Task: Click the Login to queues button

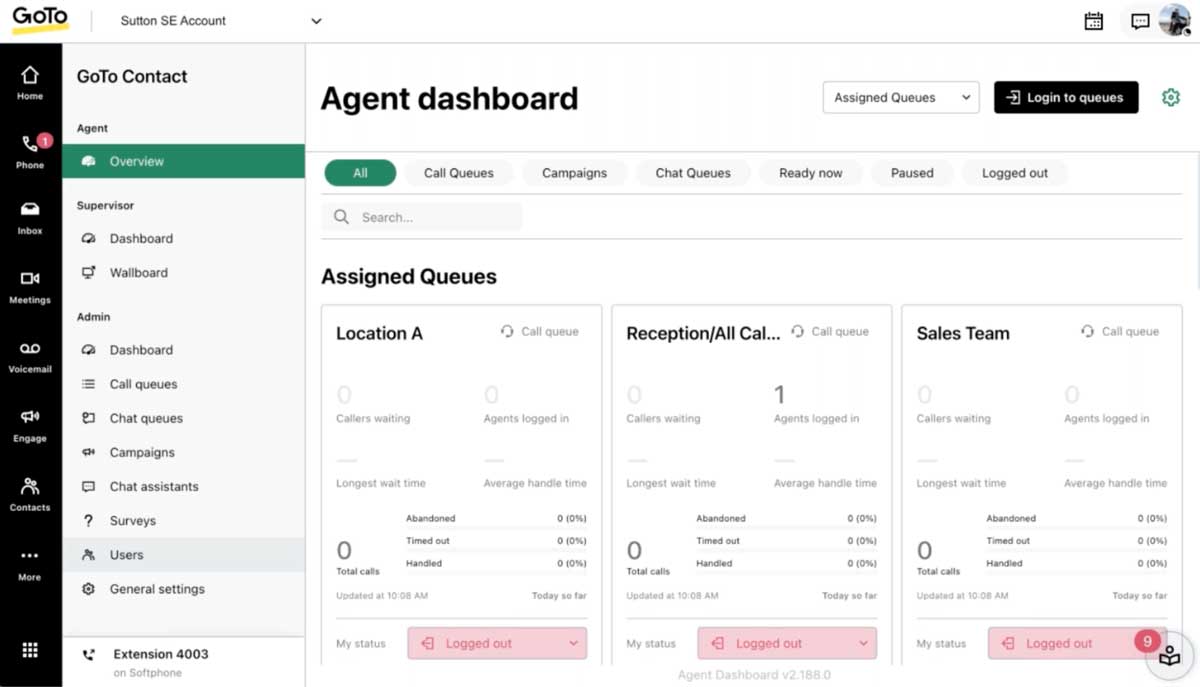Action: [x=1065, y=97]
